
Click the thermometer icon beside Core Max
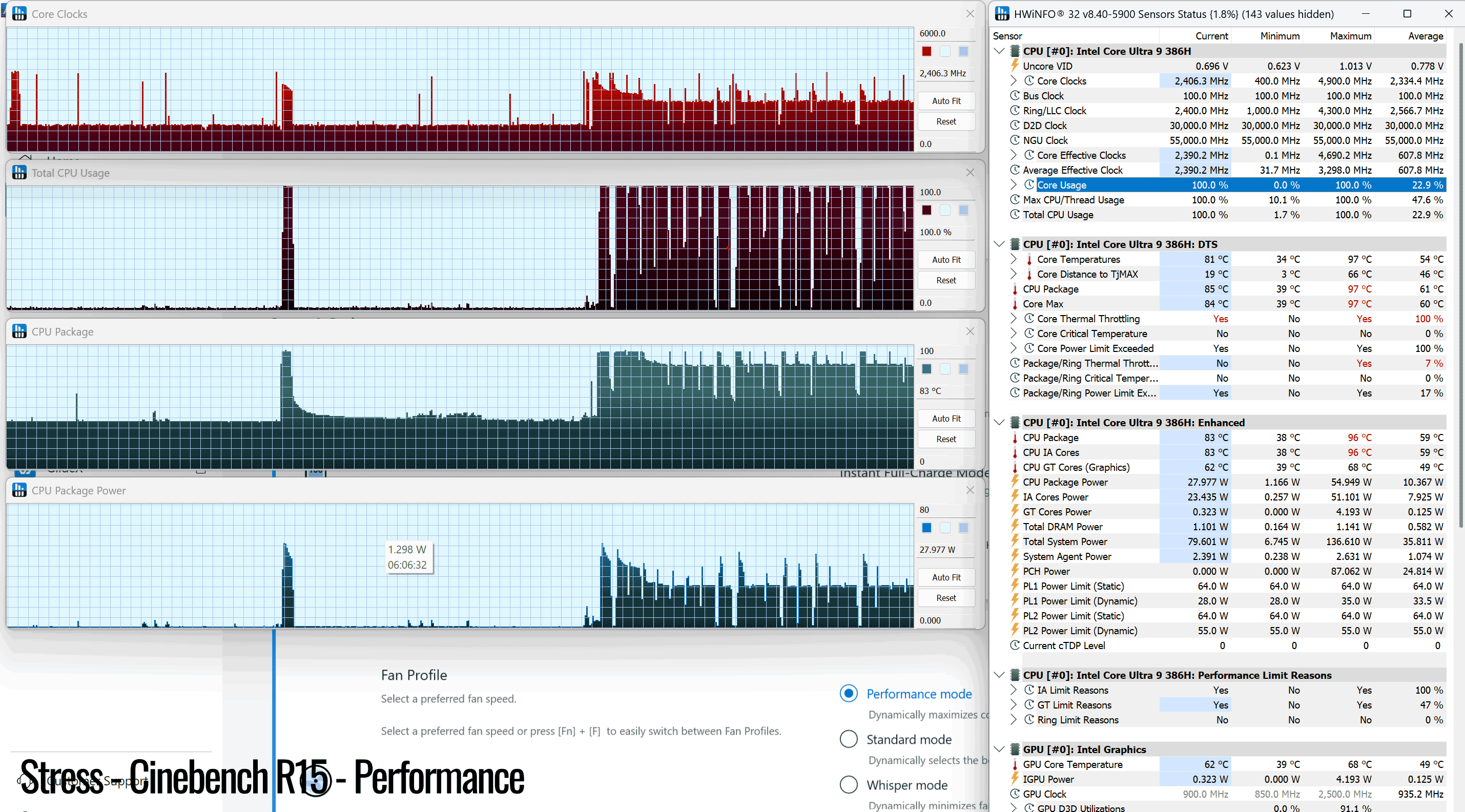[x=1015, y=304]
